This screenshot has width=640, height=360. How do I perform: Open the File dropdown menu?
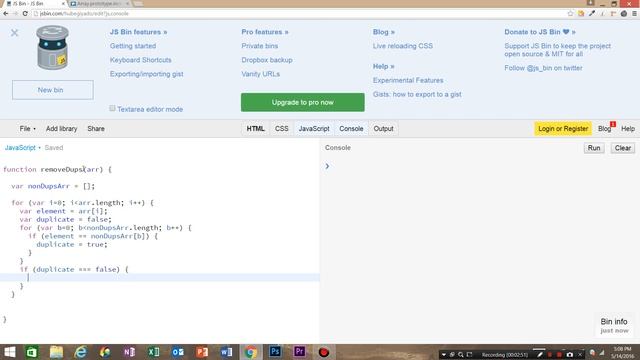click(x=27, y=129)
